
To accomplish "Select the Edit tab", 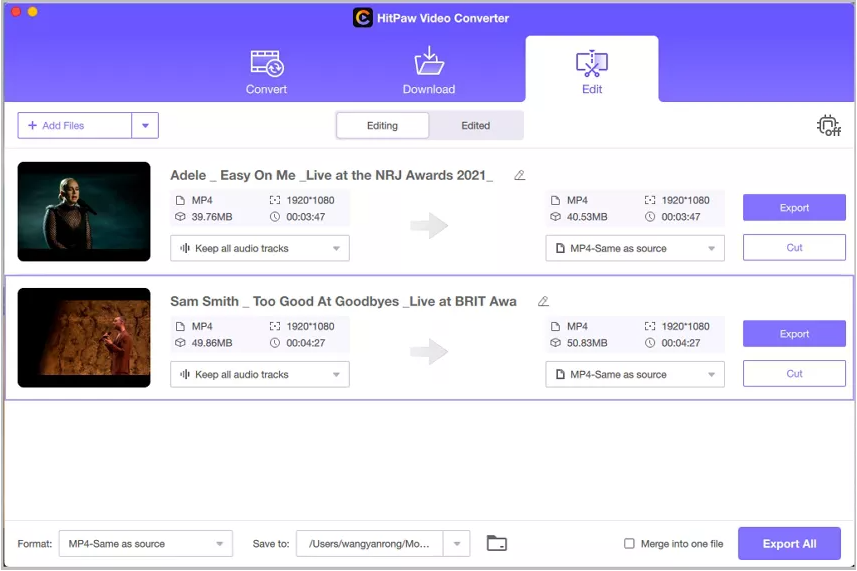I will 592,70.
